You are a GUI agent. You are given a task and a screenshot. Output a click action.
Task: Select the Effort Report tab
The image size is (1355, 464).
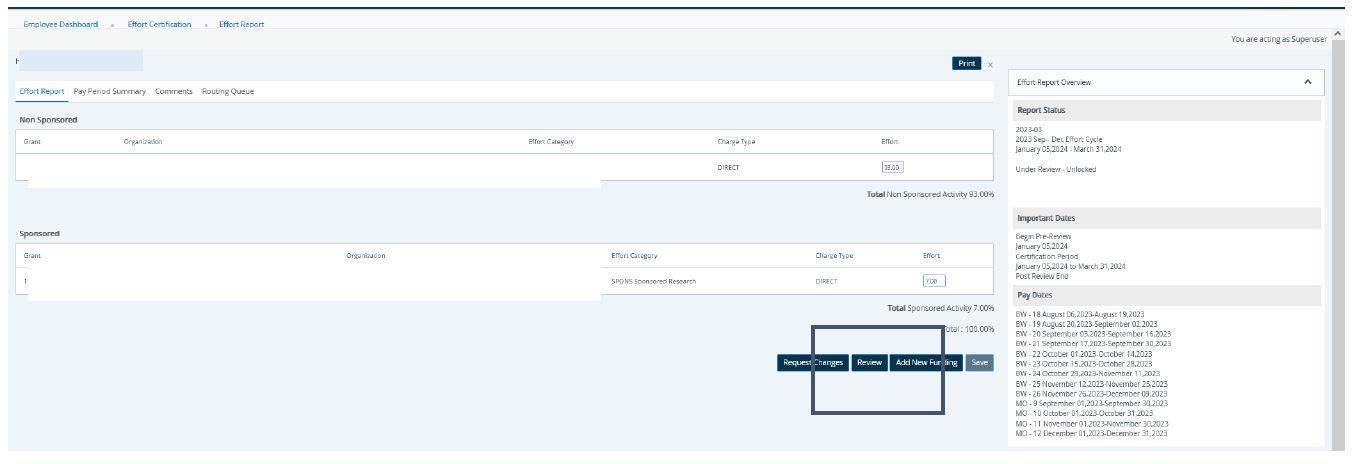click(41, 91)
